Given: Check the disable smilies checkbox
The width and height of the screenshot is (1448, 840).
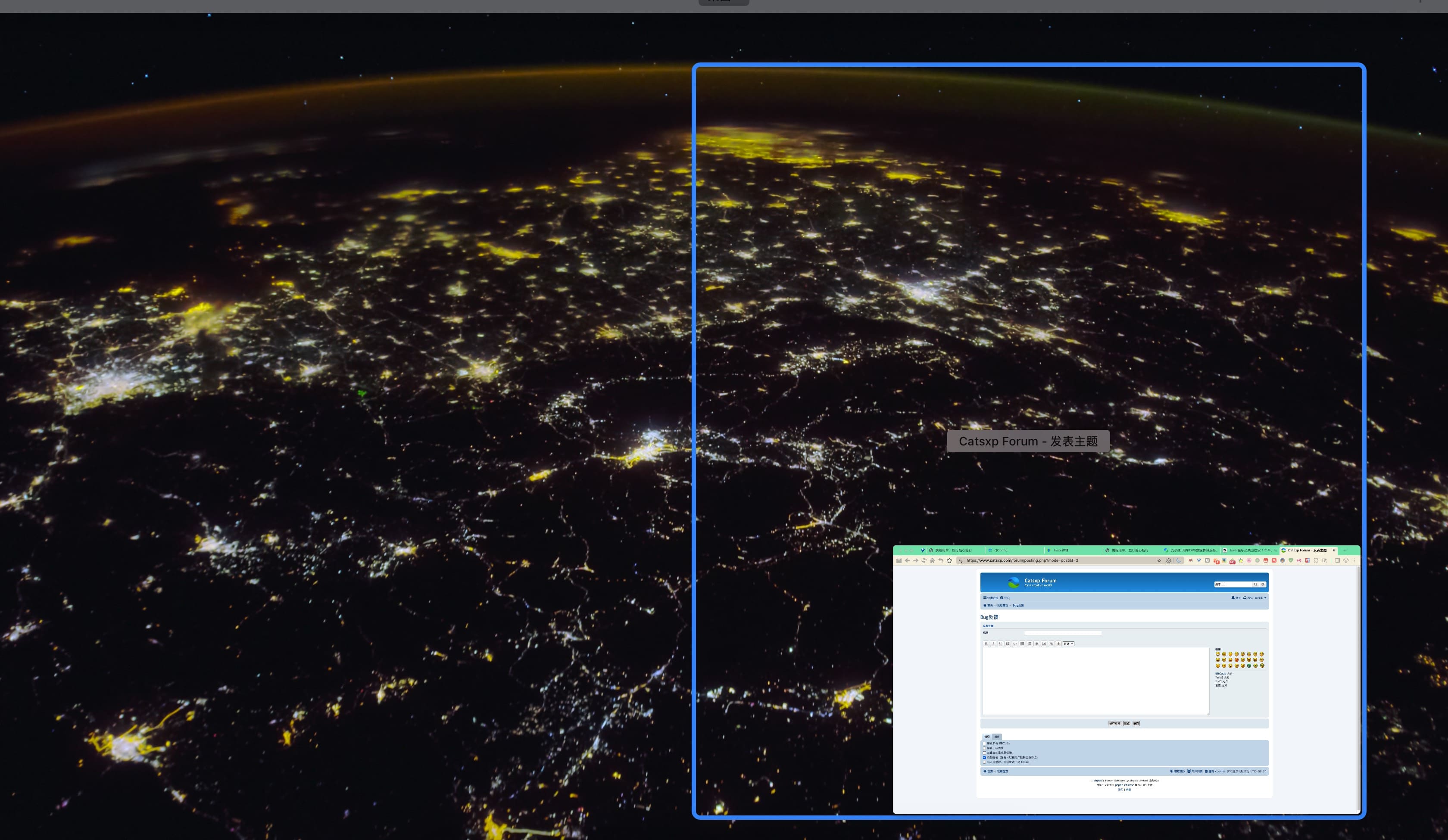Looking at the screenshot, I should [985, 748].
